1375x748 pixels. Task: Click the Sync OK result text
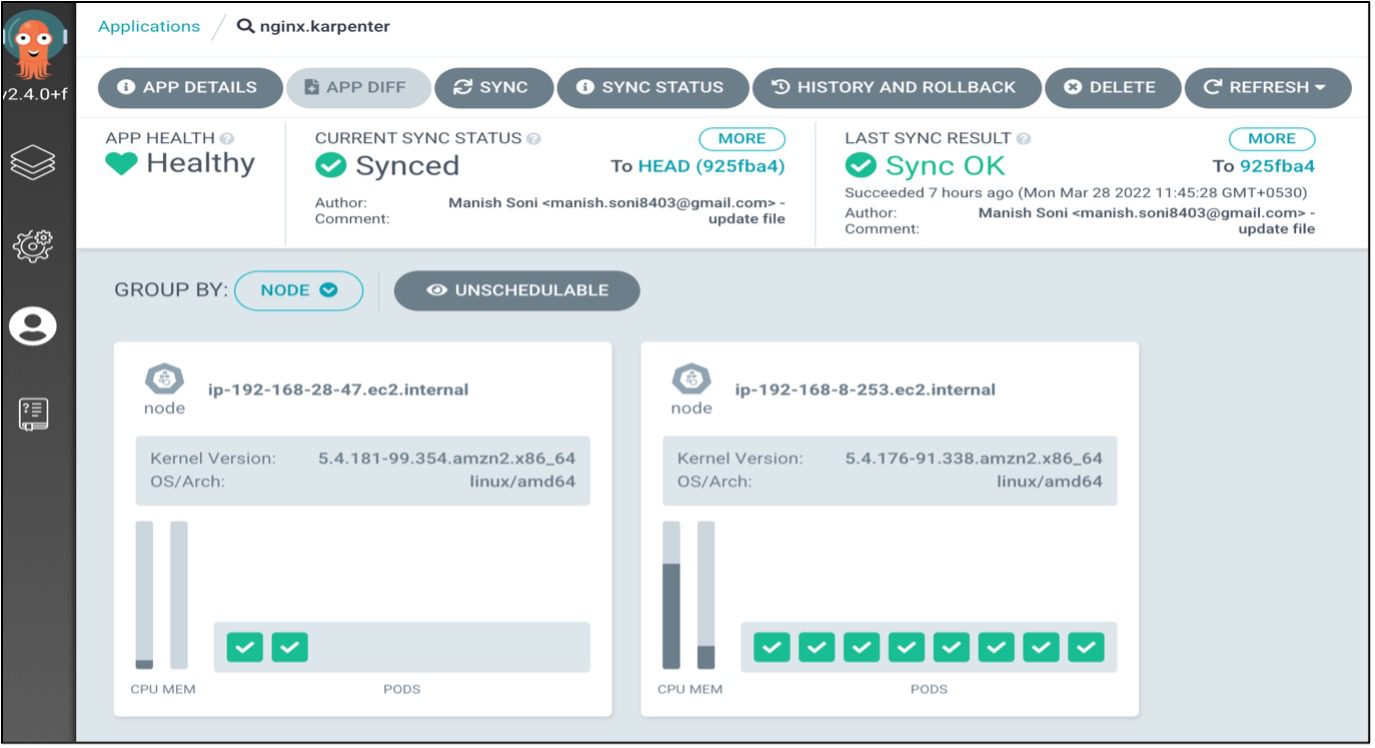[945, 166]
